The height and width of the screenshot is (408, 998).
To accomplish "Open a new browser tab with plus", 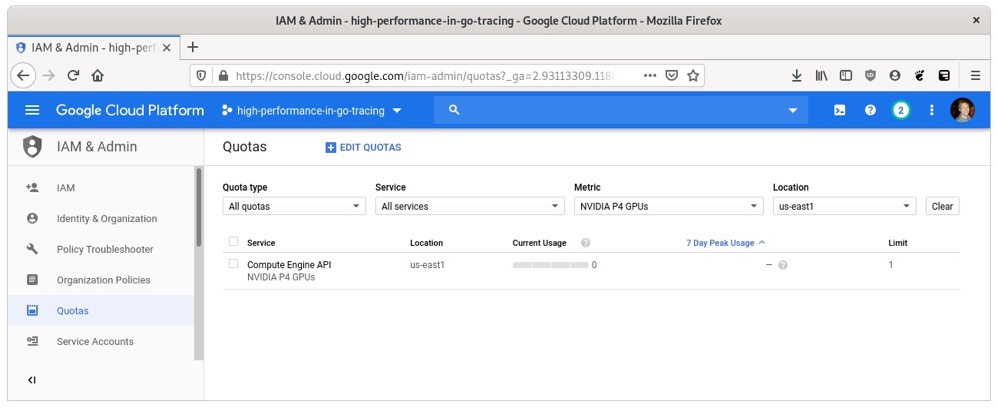I will tap(193, 48).
